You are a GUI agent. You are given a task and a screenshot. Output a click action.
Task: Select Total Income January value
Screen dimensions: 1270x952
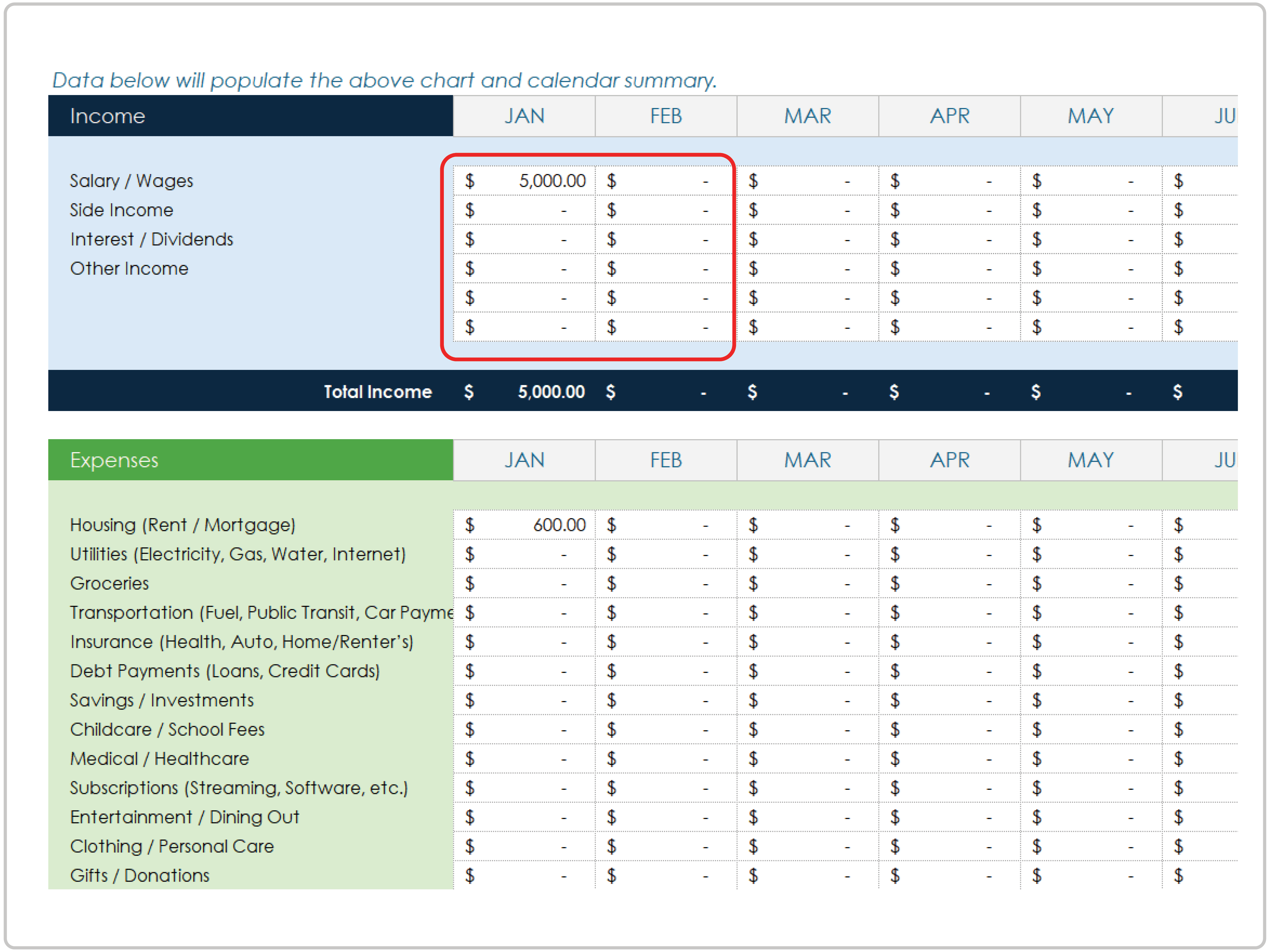click(x=524, y=392)
